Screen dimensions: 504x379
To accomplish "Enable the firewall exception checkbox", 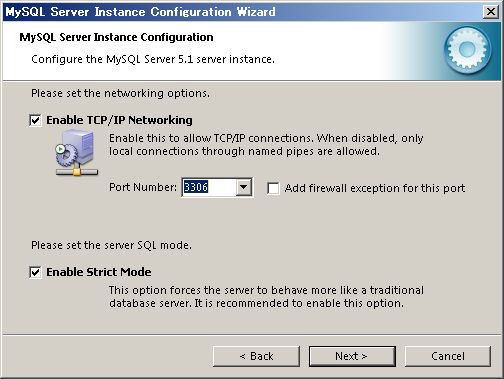I will tap(273, 188).
